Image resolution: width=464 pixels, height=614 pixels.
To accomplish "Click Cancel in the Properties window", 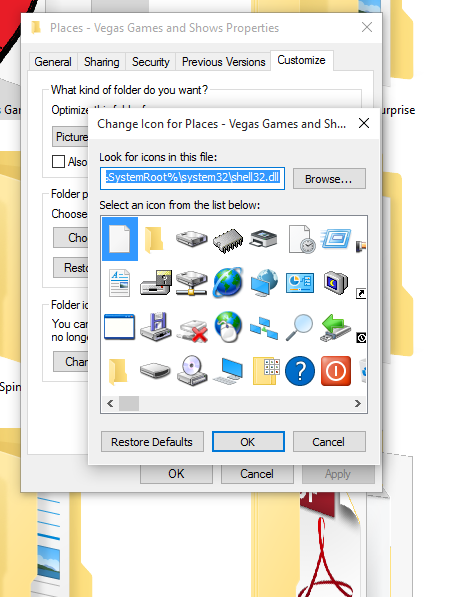I will (x=257, y=474).
